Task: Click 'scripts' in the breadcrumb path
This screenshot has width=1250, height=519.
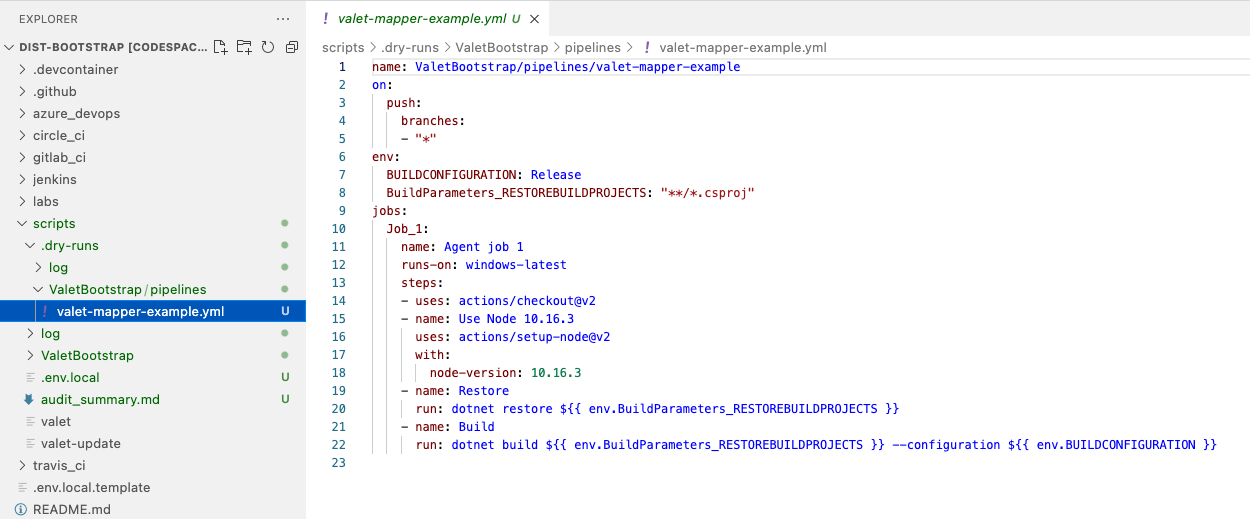Action: [x=343, y=47]
